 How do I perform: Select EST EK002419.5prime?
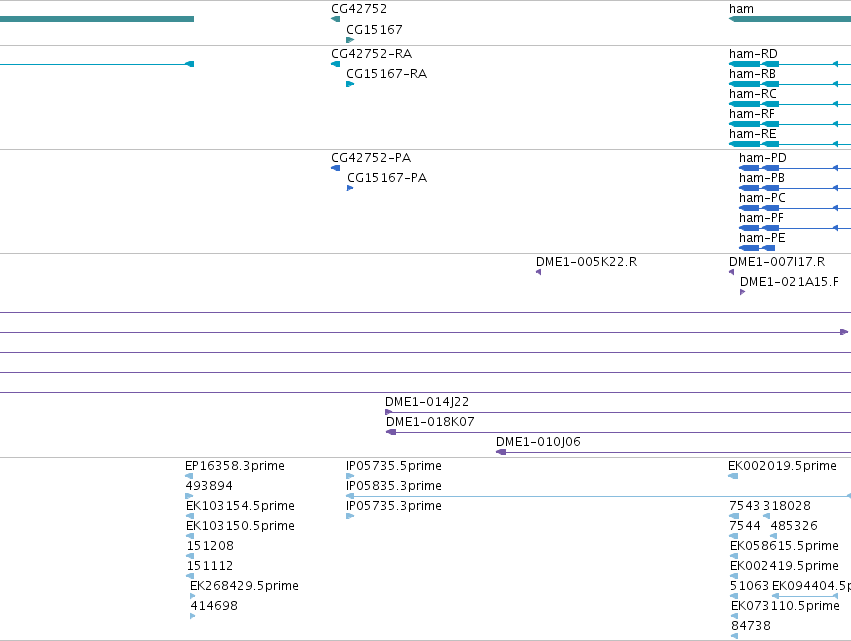[784, 566]
